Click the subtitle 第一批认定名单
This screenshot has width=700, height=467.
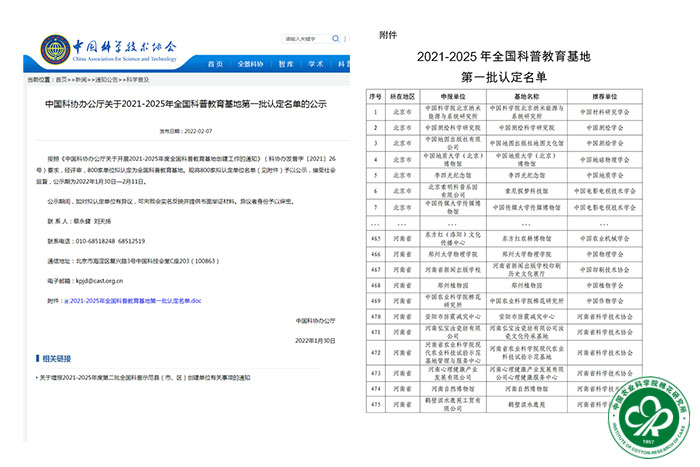504,77
